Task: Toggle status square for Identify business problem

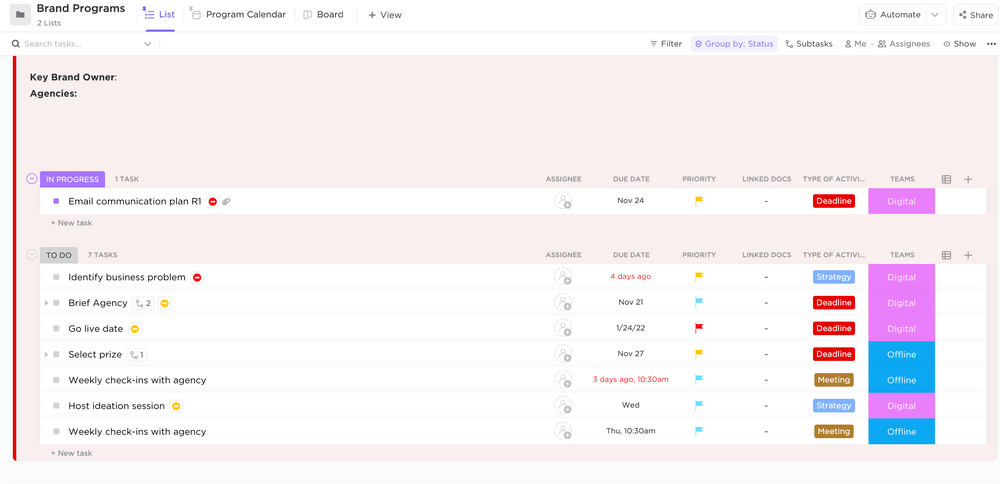Action: point(57,277)
